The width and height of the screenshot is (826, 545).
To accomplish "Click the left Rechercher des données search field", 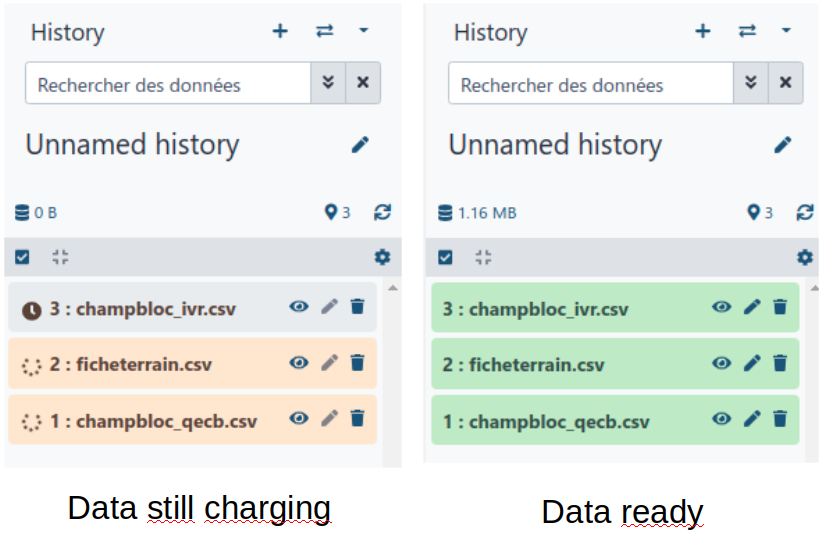I will point(168,83).
